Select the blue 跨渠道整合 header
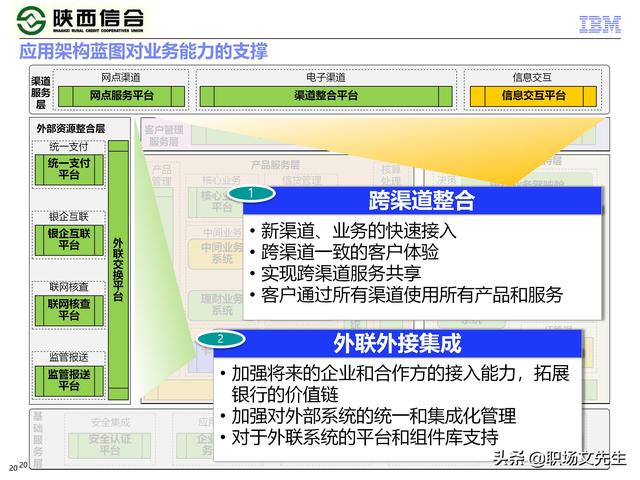This screenshot has width=640, height=480. click(422, 200)
